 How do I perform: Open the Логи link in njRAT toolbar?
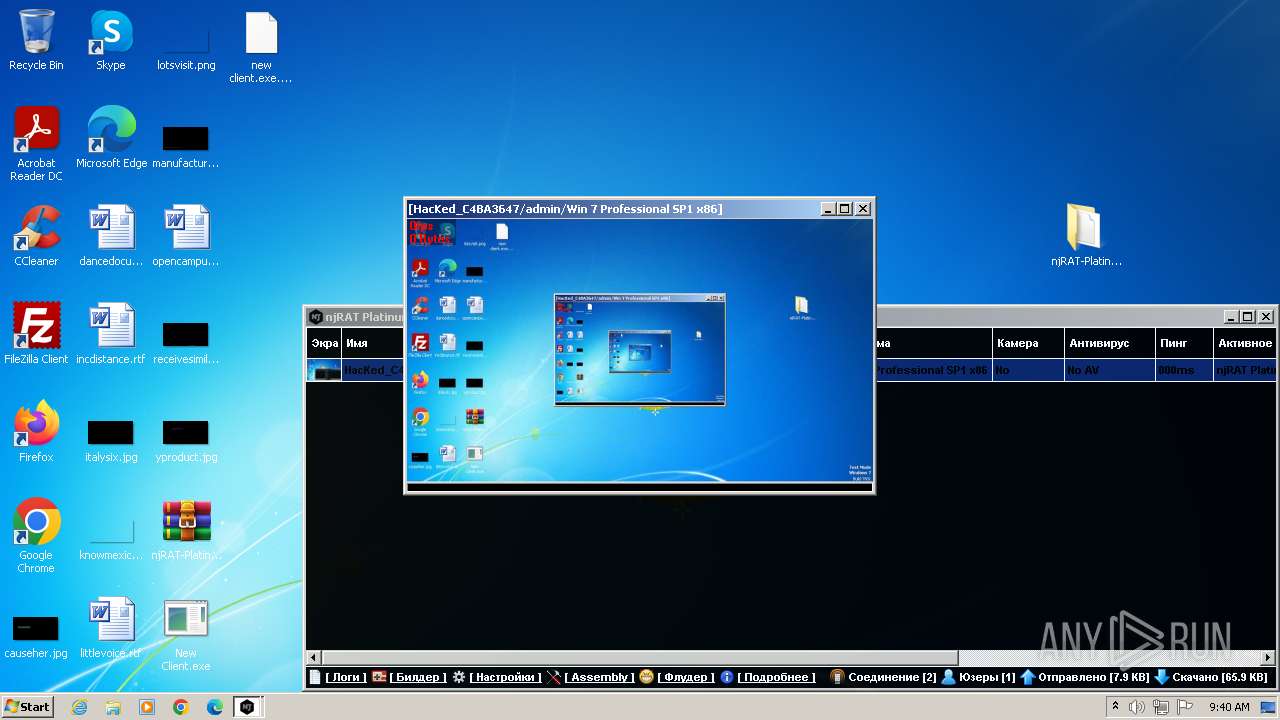pos(345,677)
